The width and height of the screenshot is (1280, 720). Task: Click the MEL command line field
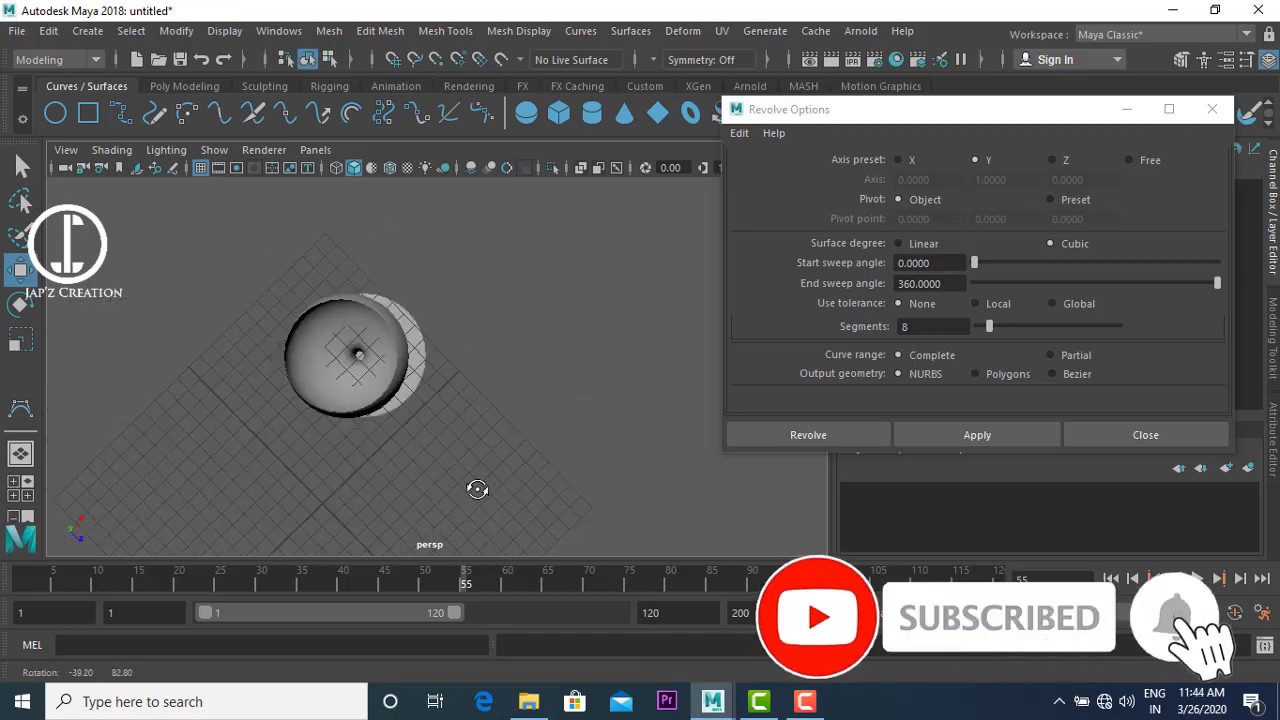(272, 646)
